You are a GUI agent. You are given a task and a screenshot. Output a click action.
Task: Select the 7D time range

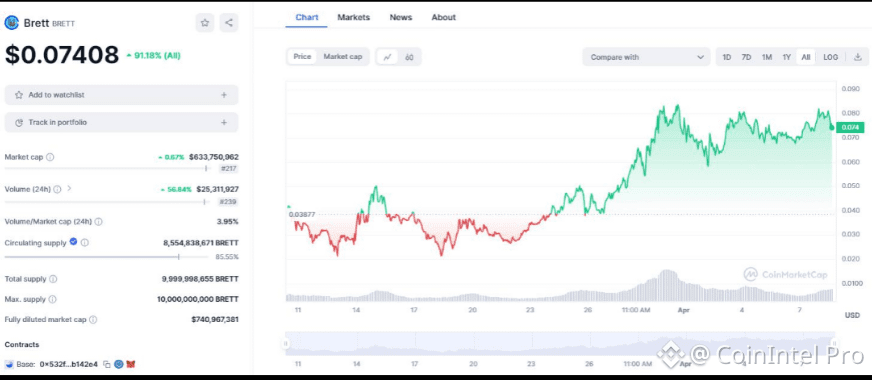click(x=746, y=57)
